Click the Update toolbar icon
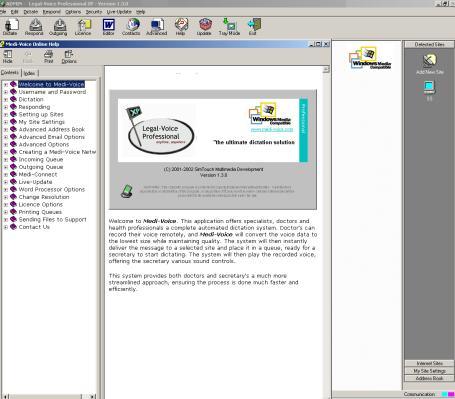The width and height of the screenshot is (455, 399). pyautogui.click(x=204, y=27)
